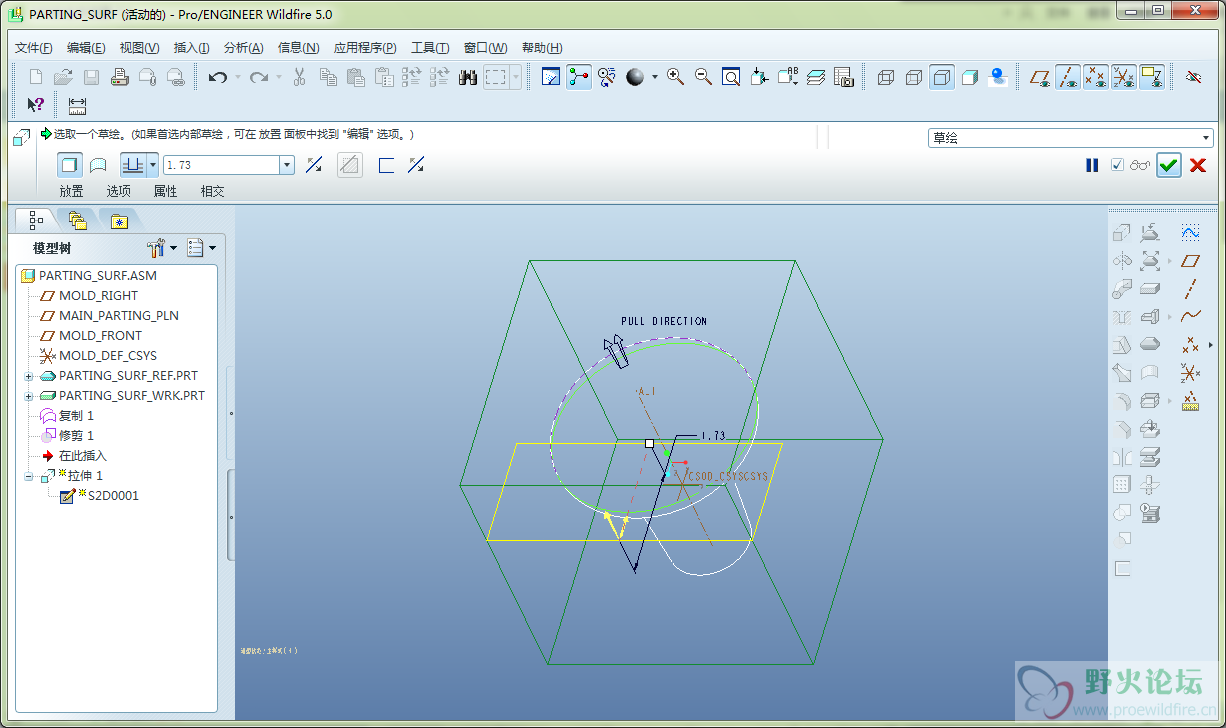Click the preview glasses icon
The height and width of the screenshot is (728, 1226).
pyautogui.click(x=1140, y=165)
